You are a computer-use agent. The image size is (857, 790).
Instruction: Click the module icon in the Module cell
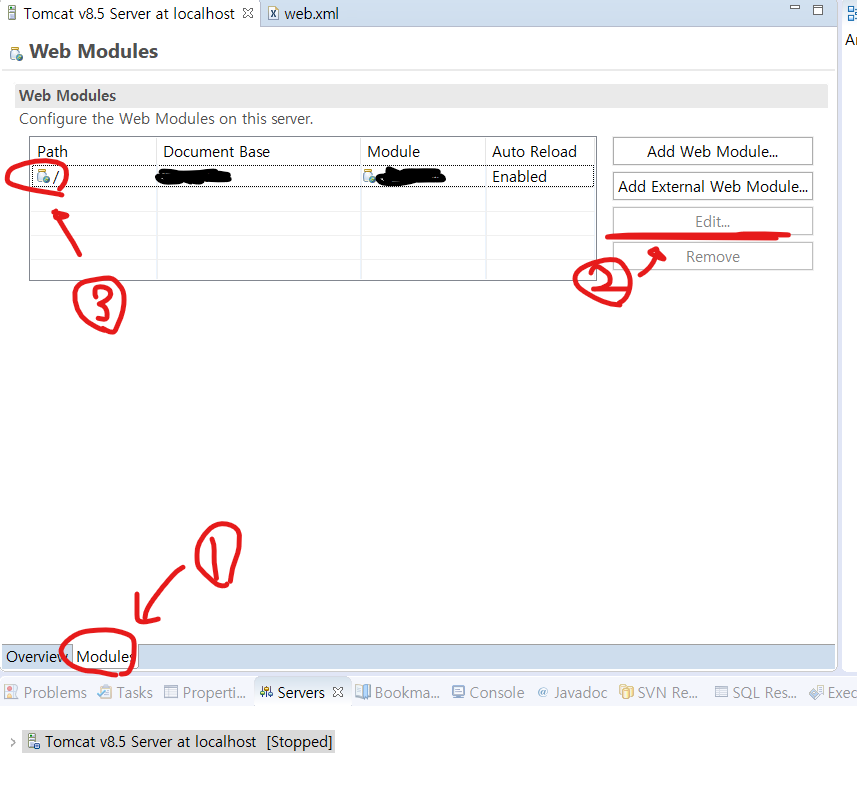coord(369,176)
